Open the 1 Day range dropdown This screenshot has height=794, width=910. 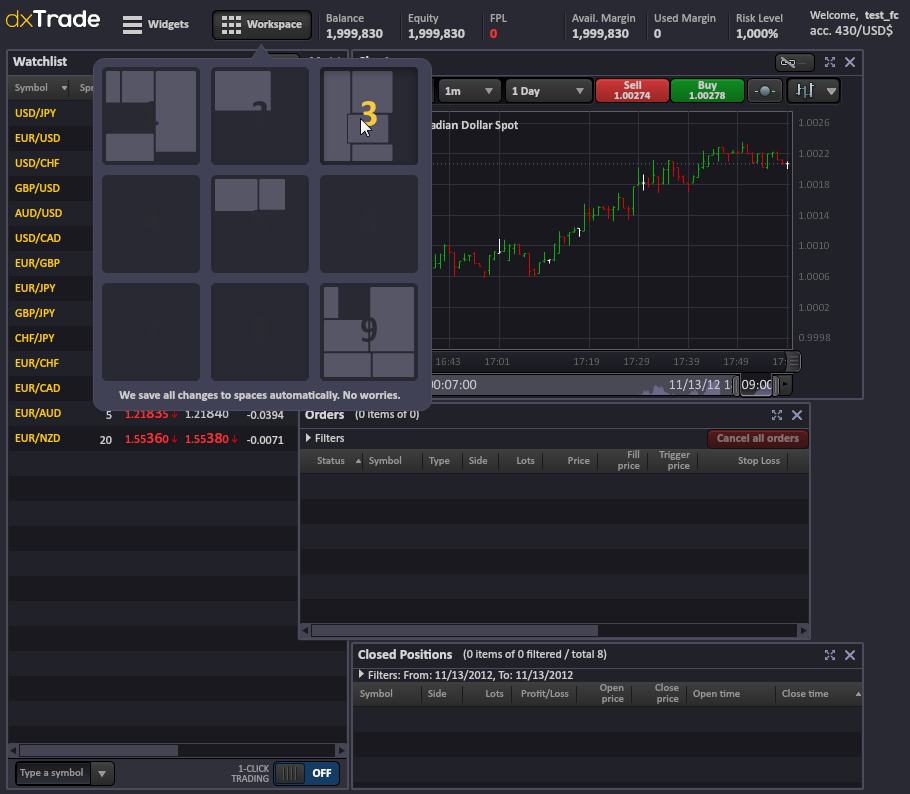tap(549, 91)
